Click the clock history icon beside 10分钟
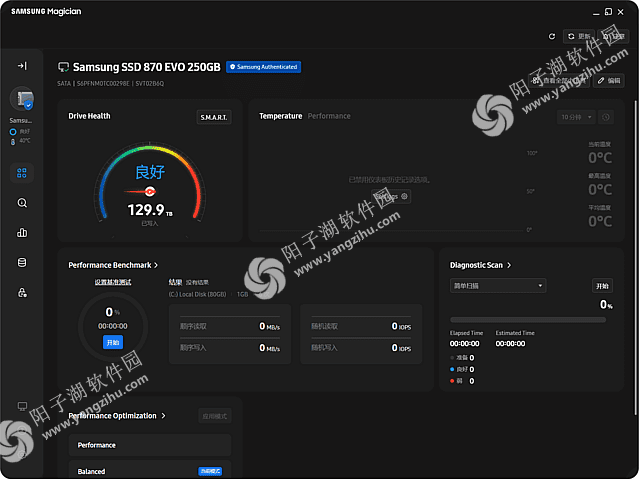This screenshot has width=640, height=480. pyautogui.click(x=606, y=117)
